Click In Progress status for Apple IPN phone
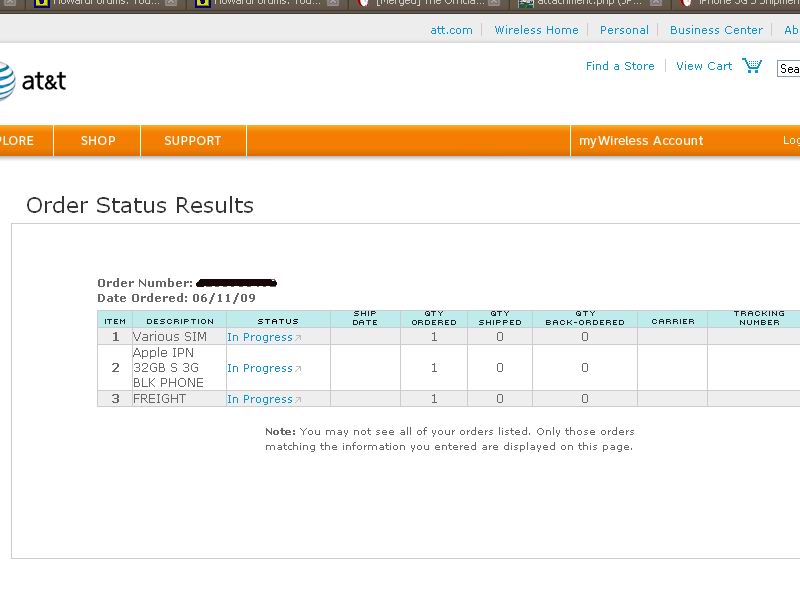800x600 pixels. point(260,368)
